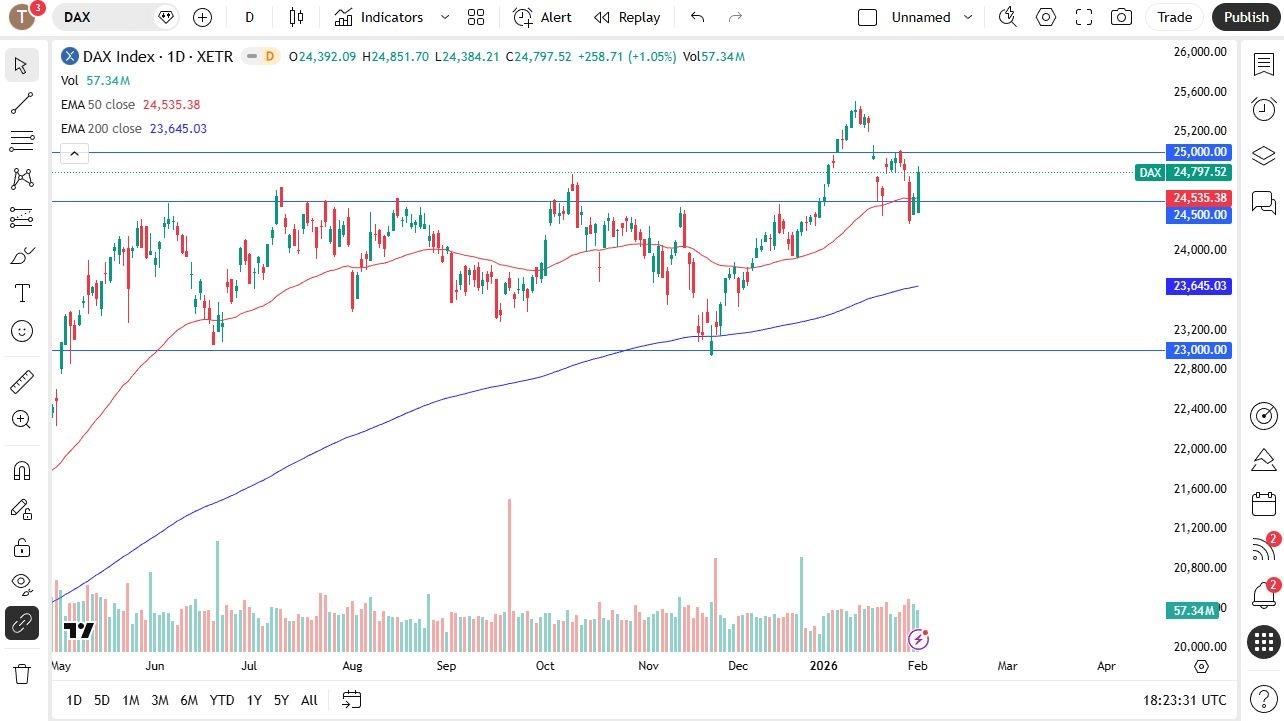Select the trend line tool
1284x721 pixels.
pos(21,102)
